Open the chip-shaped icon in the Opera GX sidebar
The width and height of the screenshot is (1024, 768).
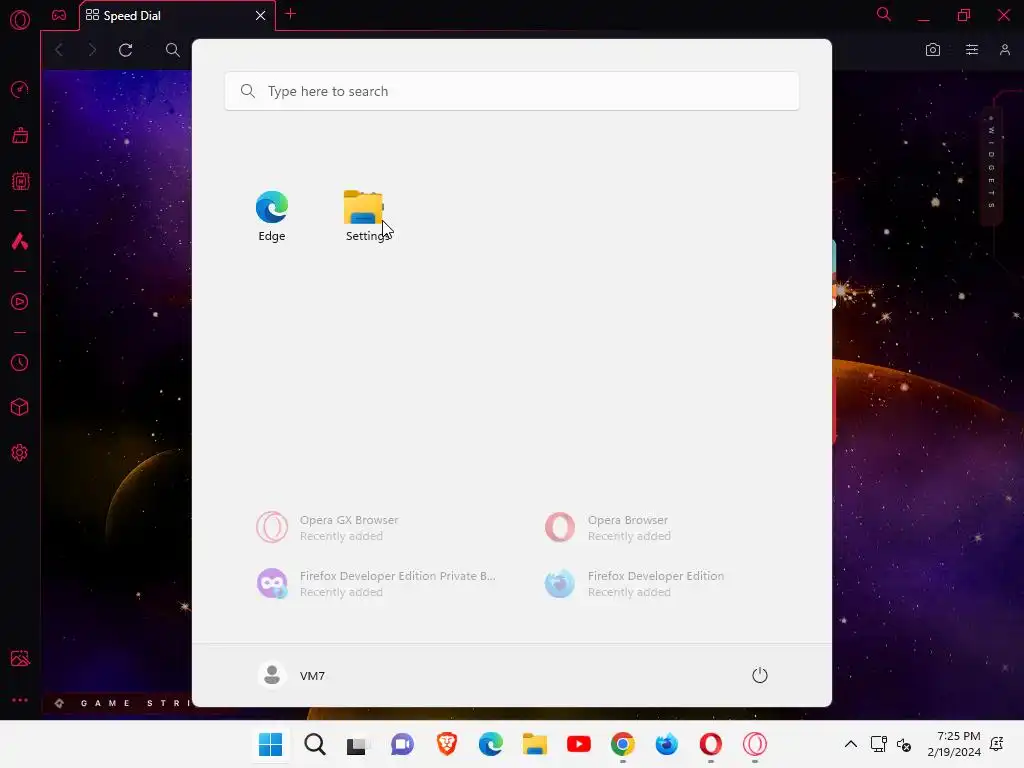tap(20, 181)
